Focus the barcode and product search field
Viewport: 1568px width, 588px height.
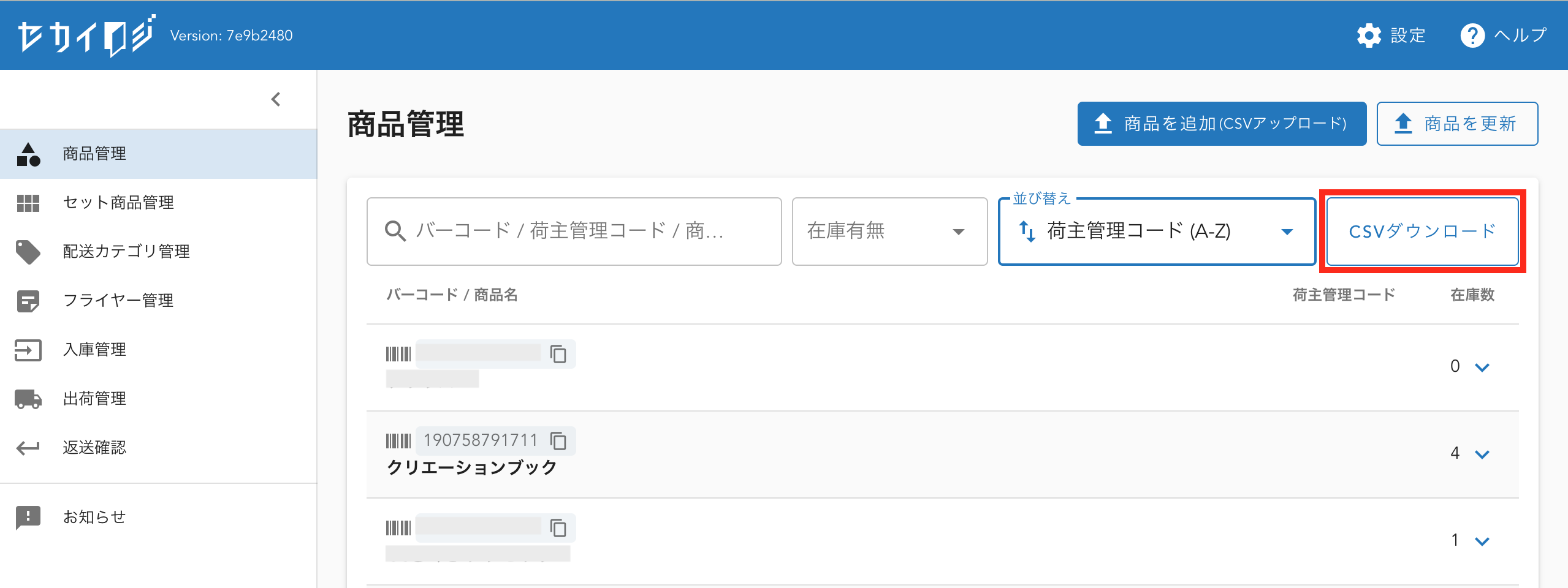(574, 232)
